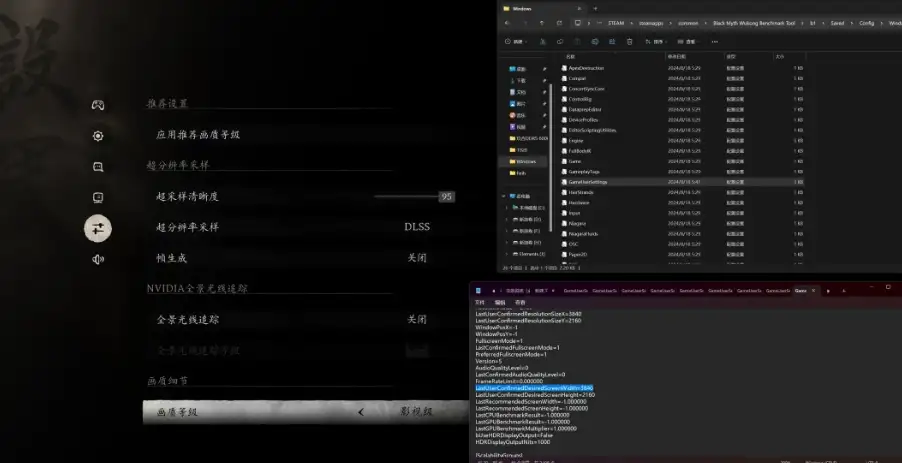Screen dimensions: 902x463
Task: Go up one folder level in File Explorer
Action: pos(541,23)
